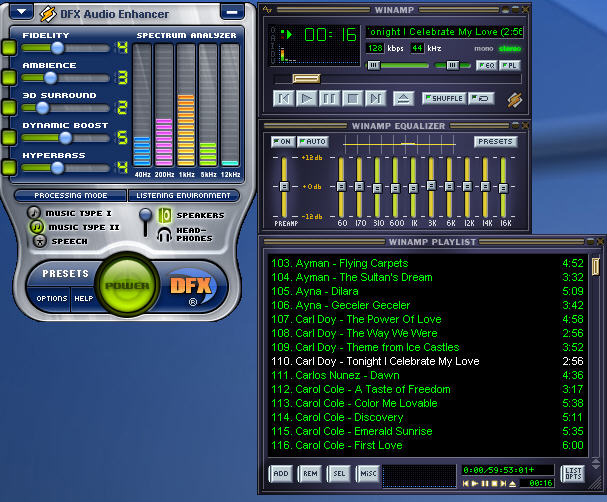Flip the Speakers/Headphones lever switch
The image size is (607, 502).
(146, 222)
